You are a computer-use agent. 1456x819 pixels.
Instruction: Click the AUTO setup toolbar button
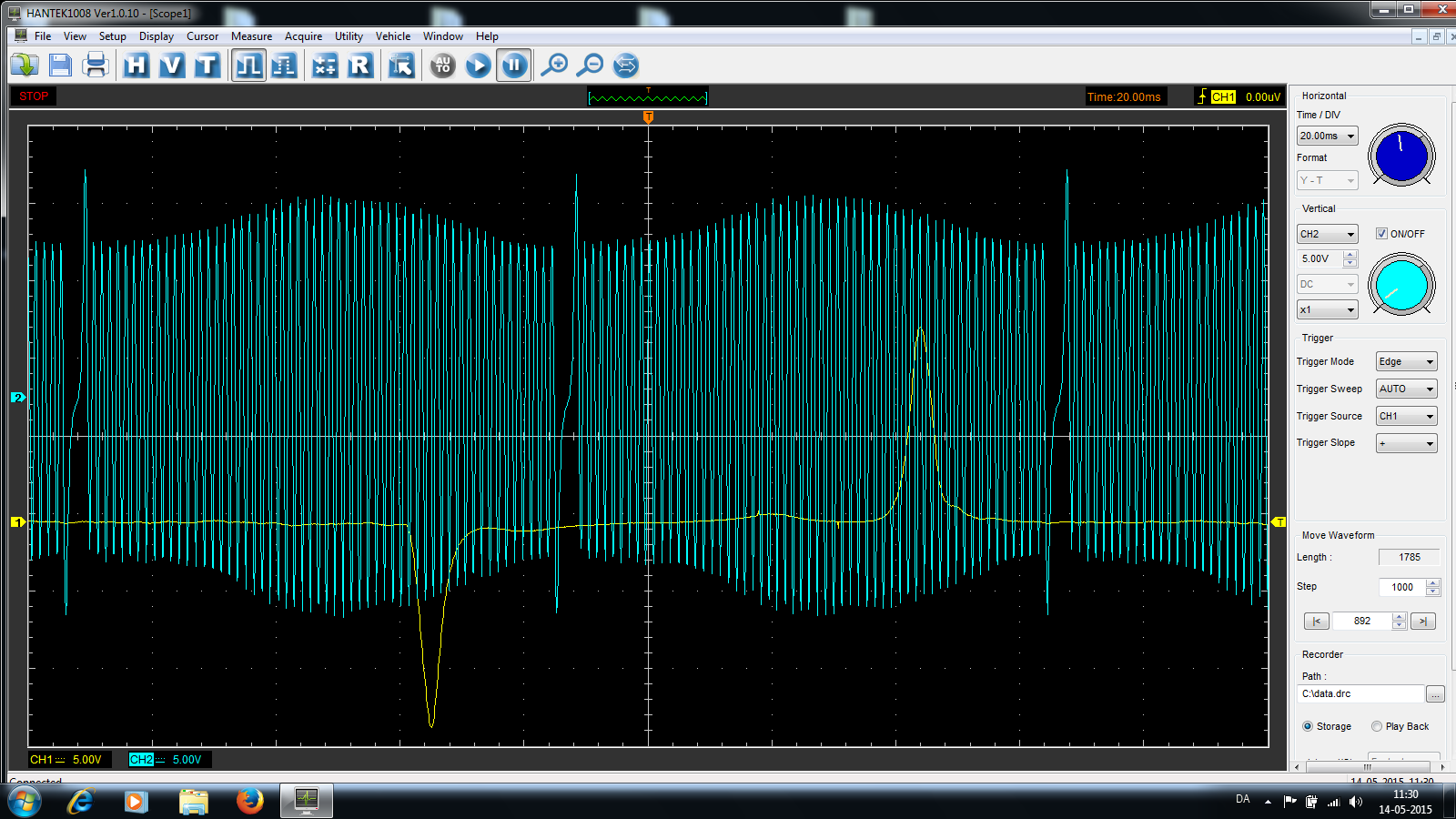[x=442, y=66]
